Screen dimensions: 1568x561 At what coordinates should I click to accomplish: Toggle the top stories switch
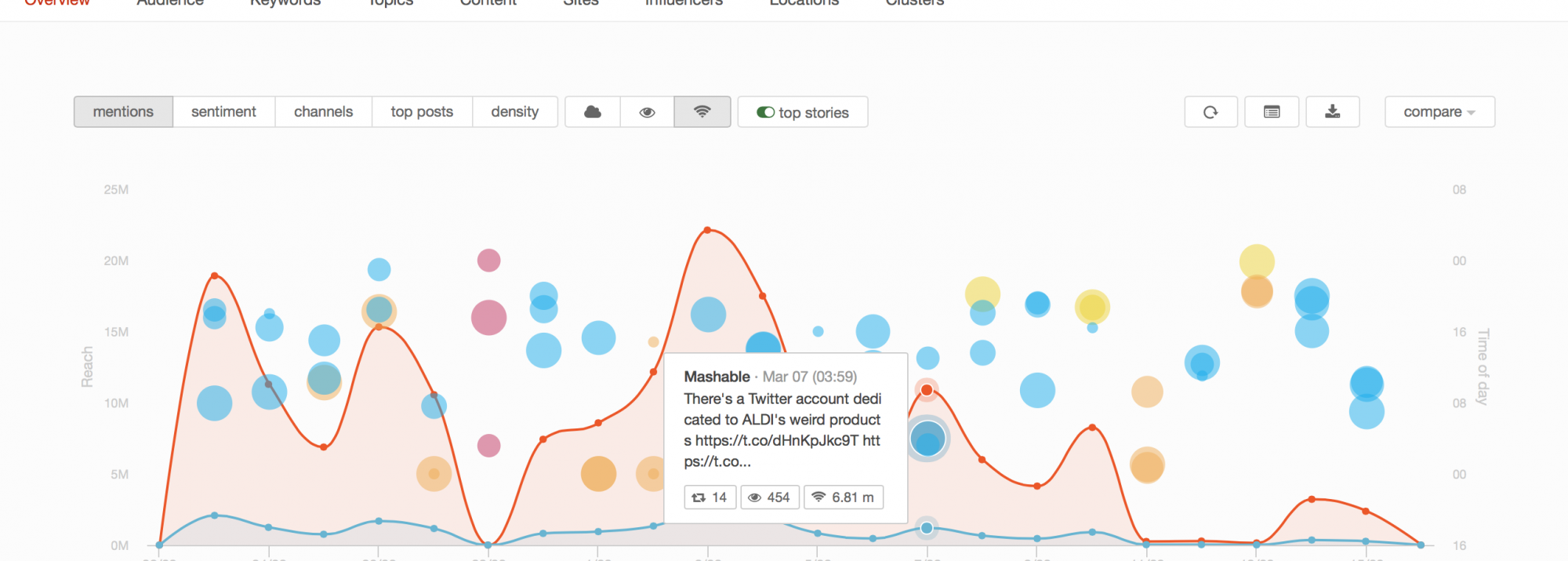pos(766,112)
